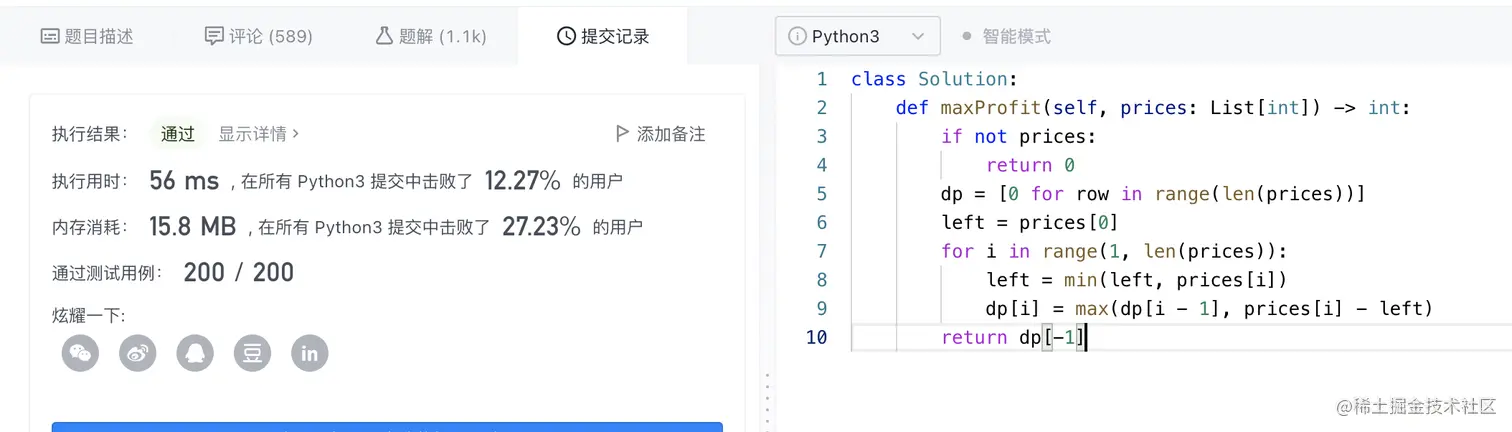Open the 题解 (1.1k) tab

(x=431, y=36)
